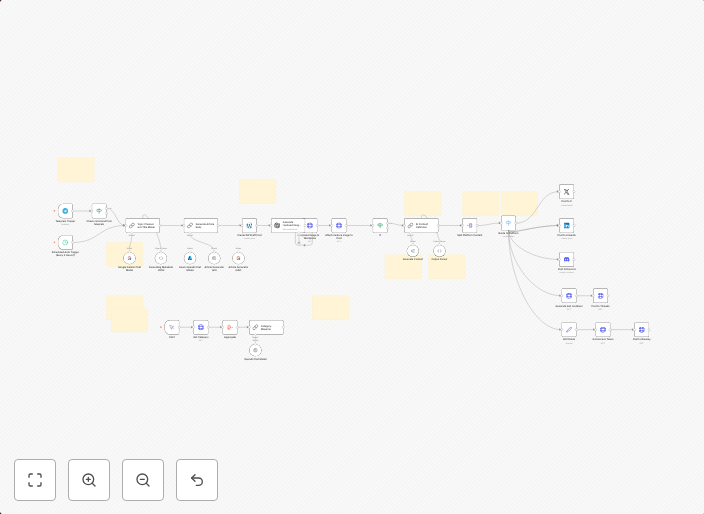Viewport: 704px width, 514px height.
Task: Select the Schedule trigger clock node
Action: point(65,242)
